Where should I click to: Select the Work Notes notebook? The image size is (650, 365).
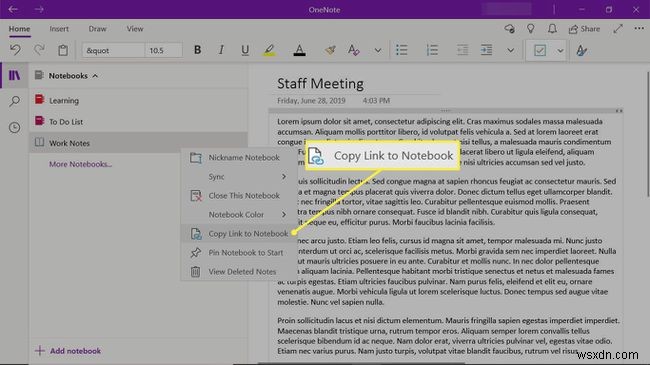[x=139, y=143]
